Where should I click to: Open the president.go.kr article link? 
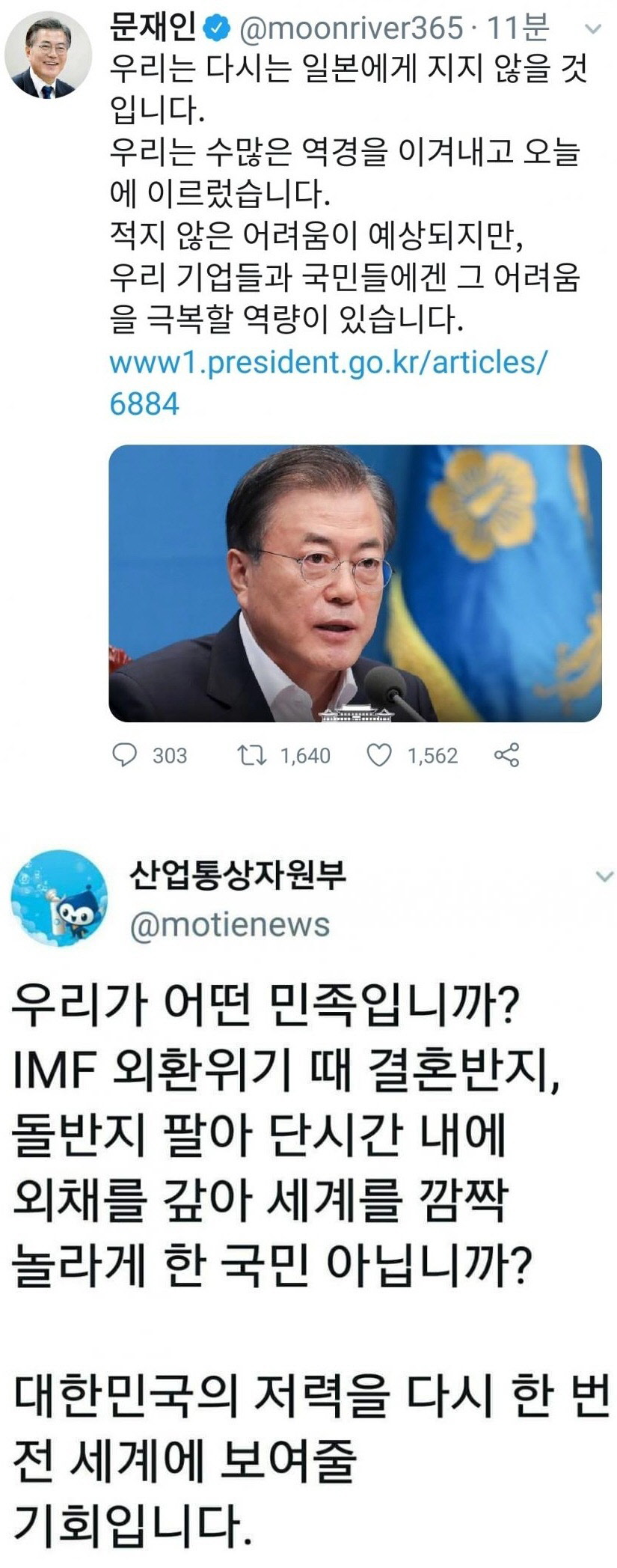(328, 382)
